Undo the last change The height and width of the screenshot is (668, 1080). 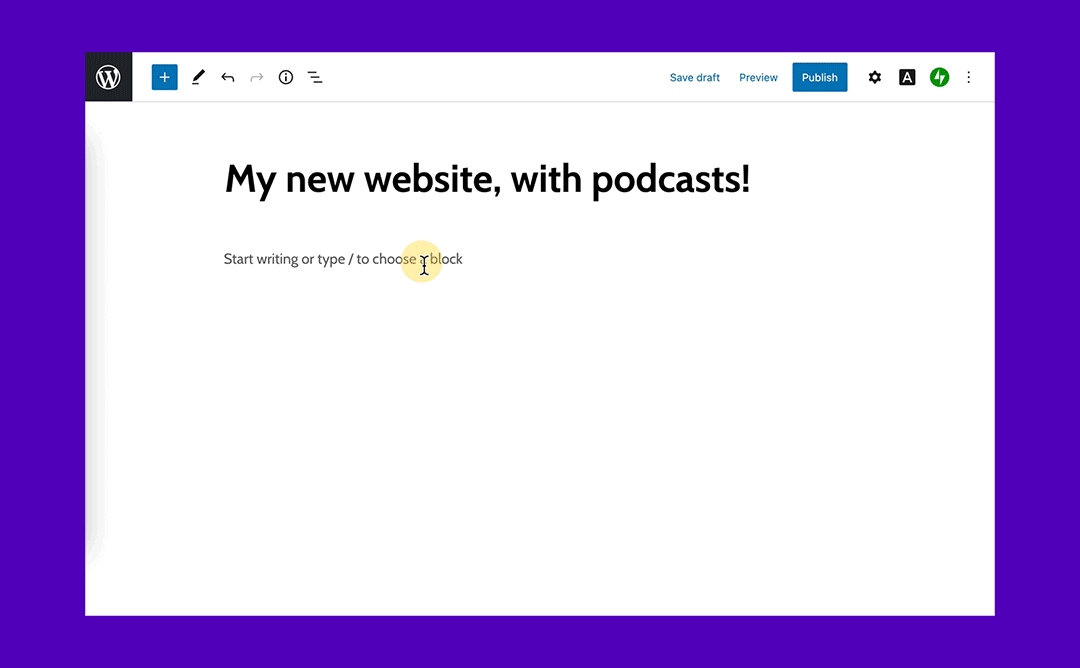point(228,77)
